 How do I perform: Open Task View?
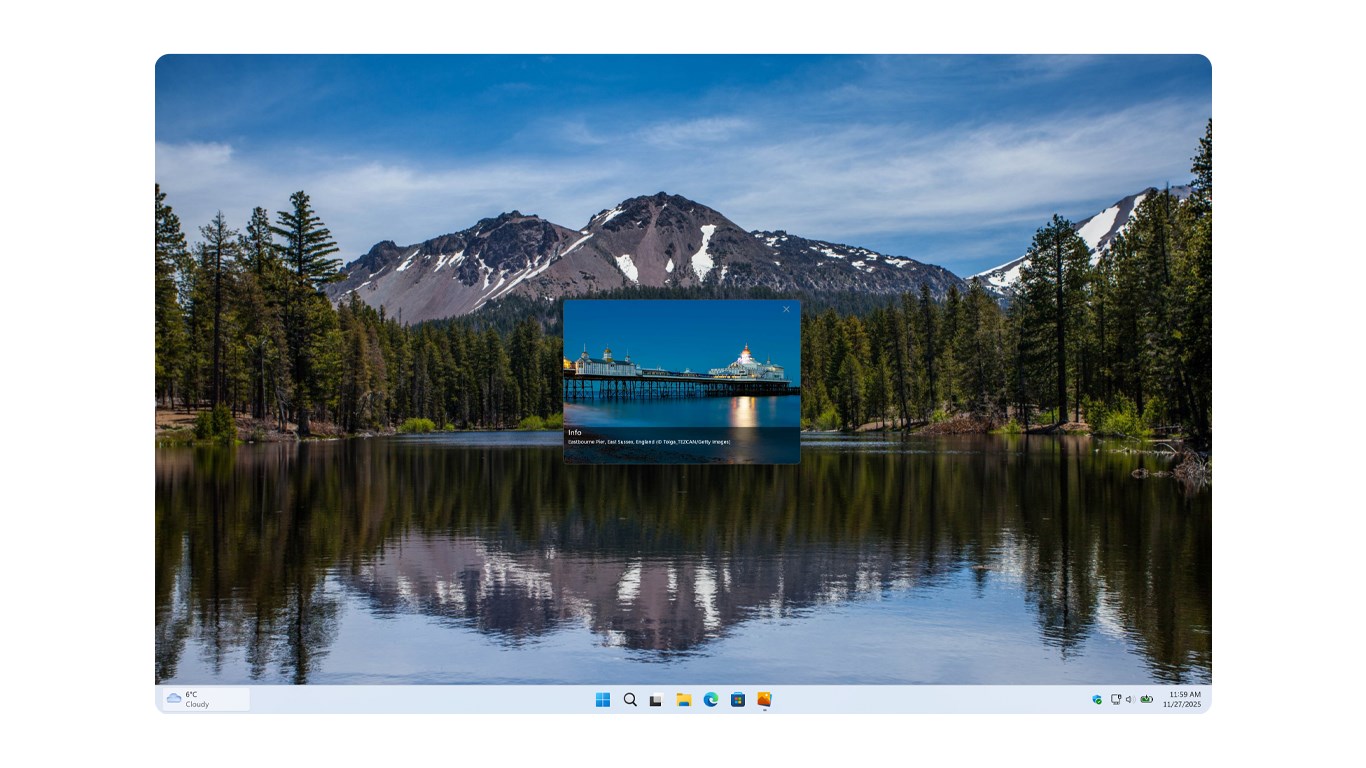[655, 700]
